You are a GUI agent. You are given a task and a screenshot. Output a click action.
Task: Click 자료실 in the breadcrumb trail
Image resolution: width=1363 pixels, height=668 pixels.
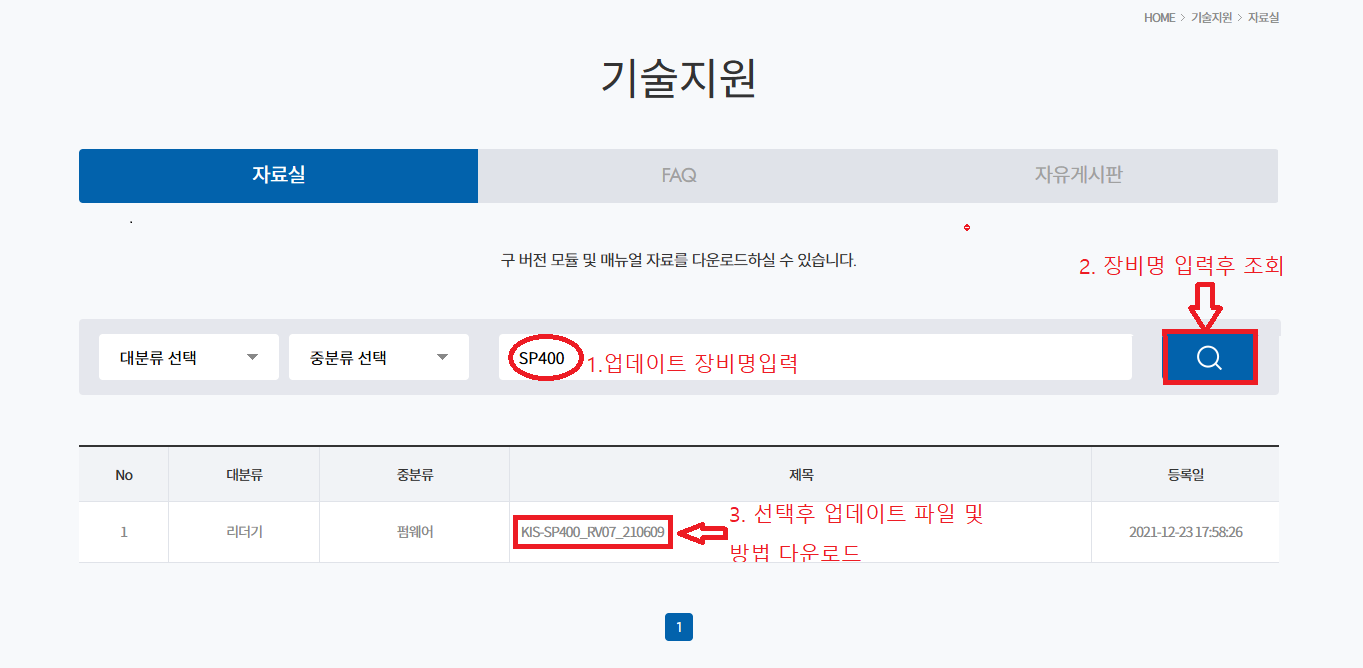[1263, 18]
